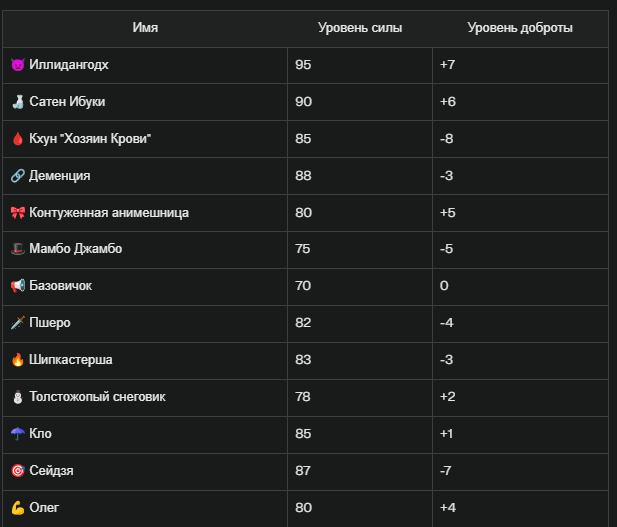The image size is (617, 527).
Task: Click the blood drop emoji icon
Action: [x=18, y=139]
